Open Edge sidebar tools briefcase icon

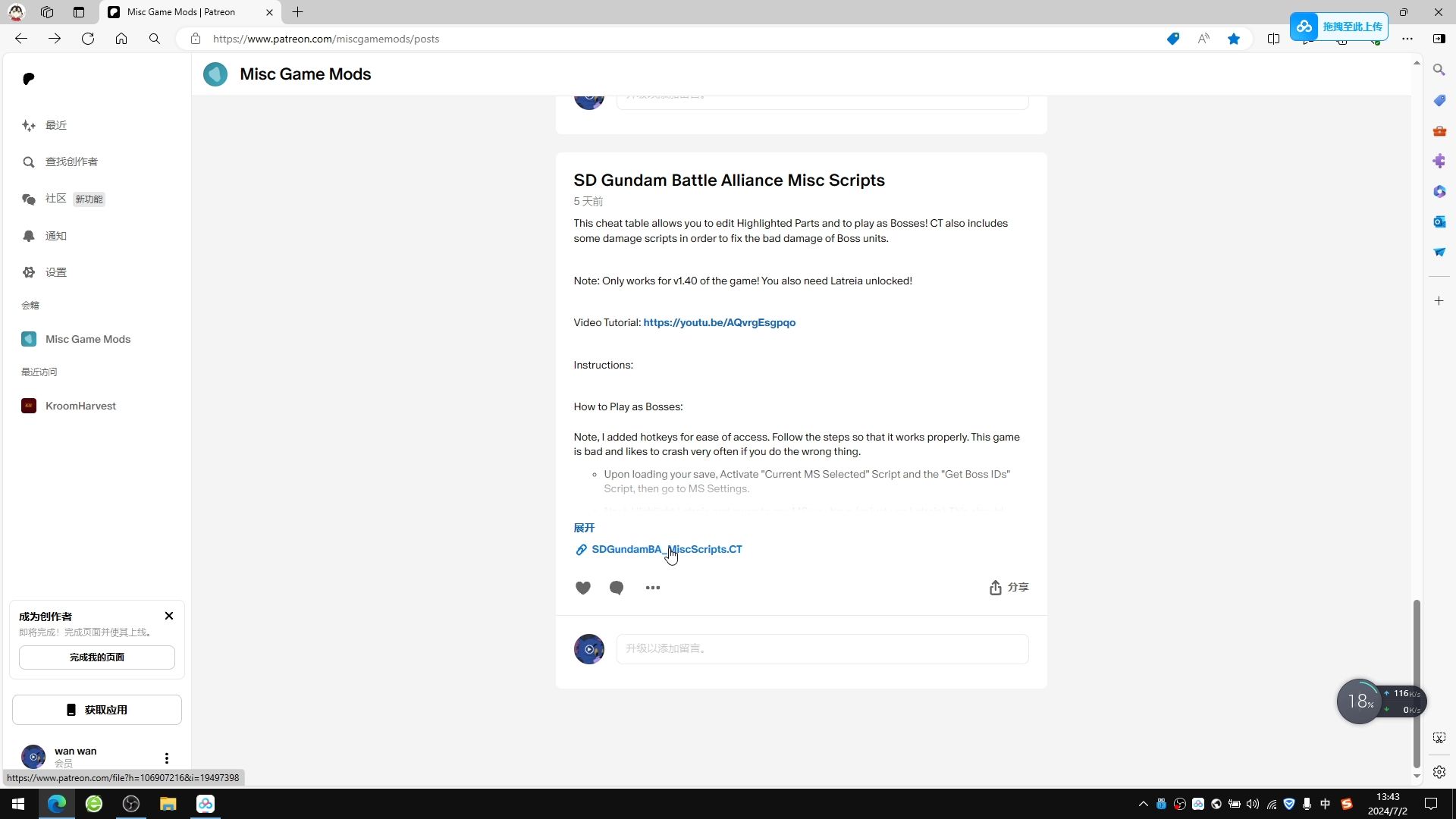tap(1439, 131)
